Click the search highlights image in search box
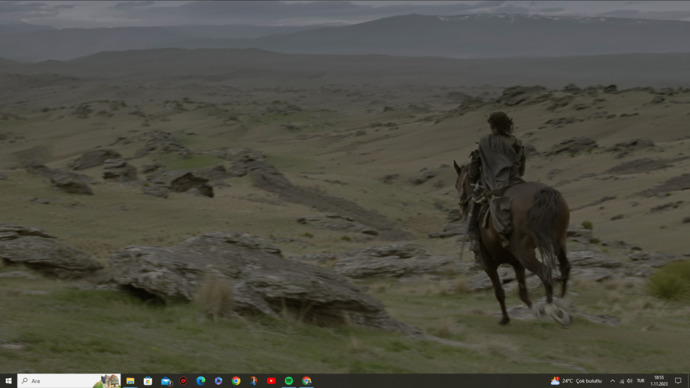Image resolution: width=690 pixels, height=388 pixels. tap(107, 381)
